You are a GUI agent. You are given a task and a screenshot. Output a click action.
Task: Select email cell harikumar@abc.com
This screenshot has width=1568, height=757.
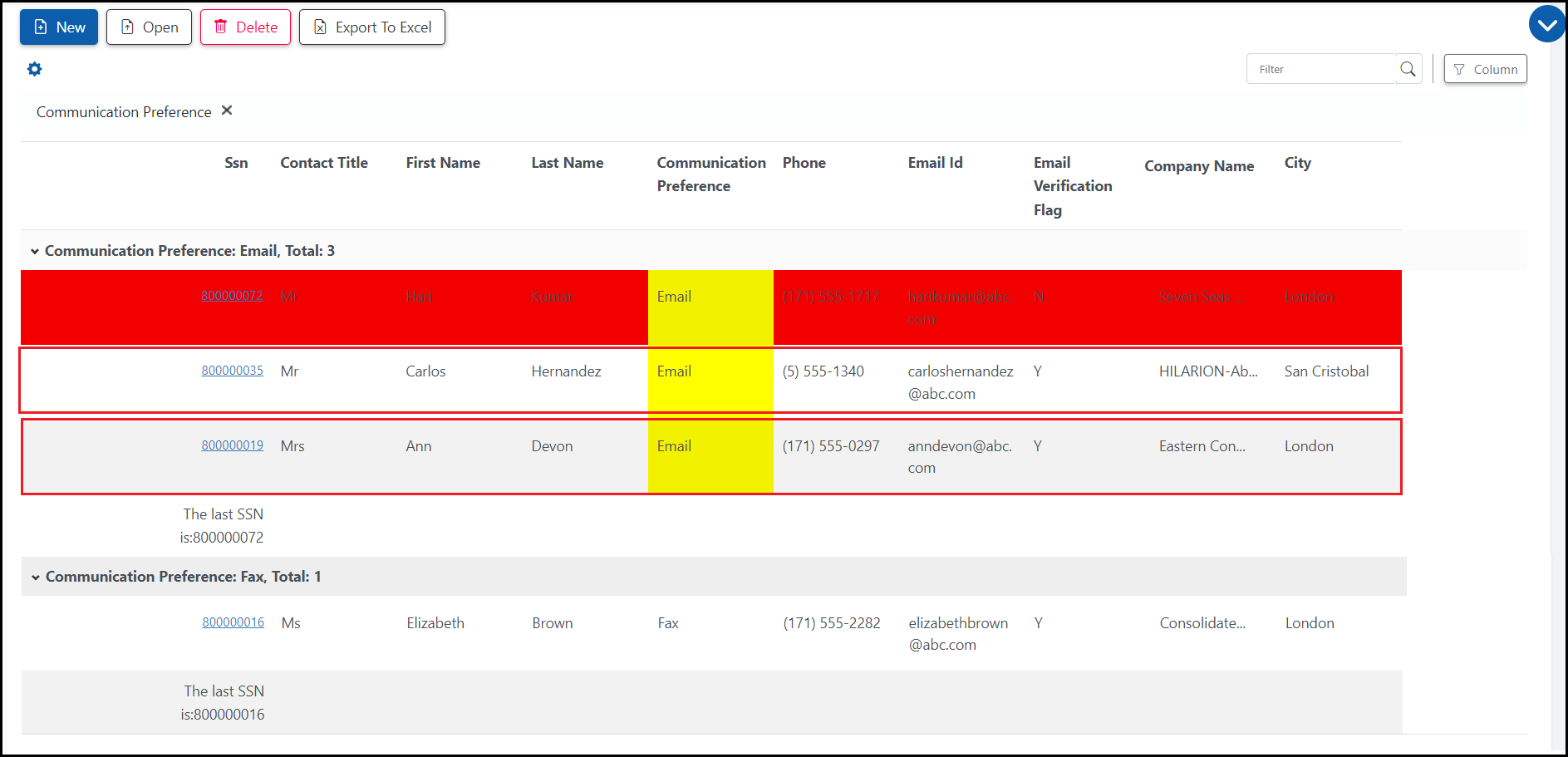(960, 307)
